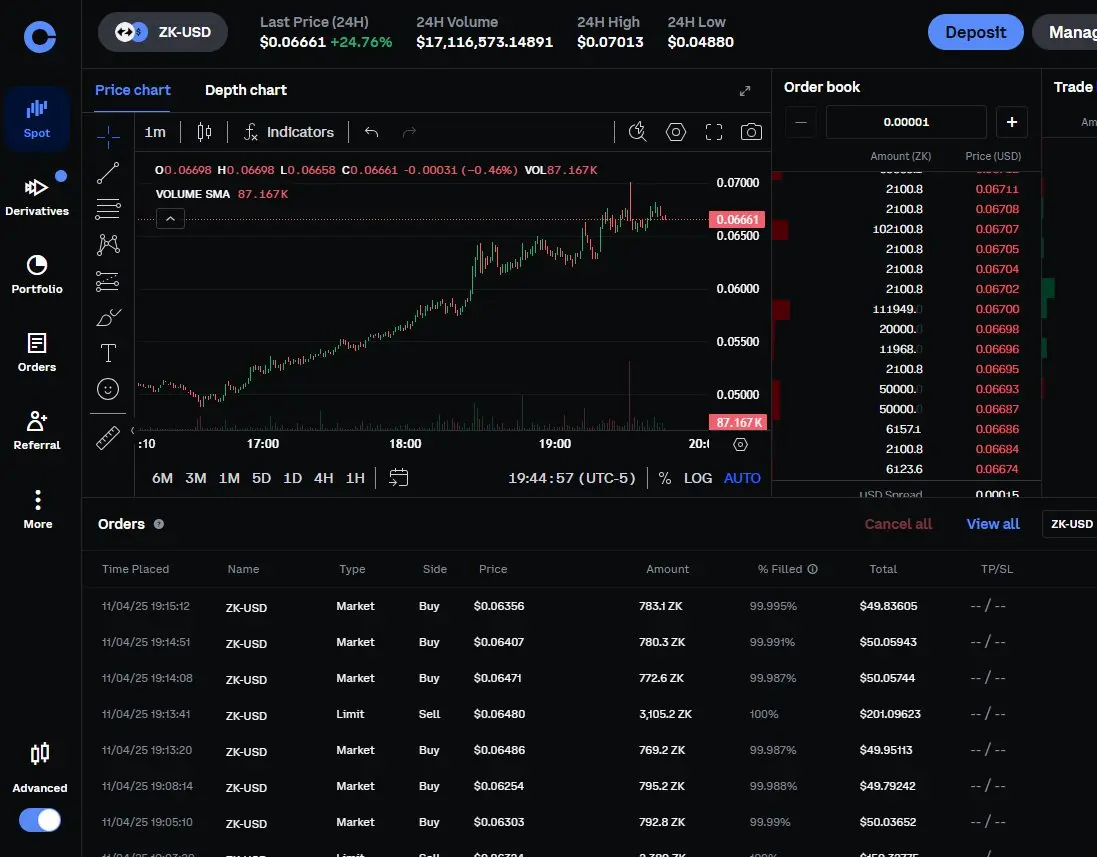The height and width of the screenshot is (857, 1097).
Task: Toggle percentage scale on chart
Action: click(665, 478)
